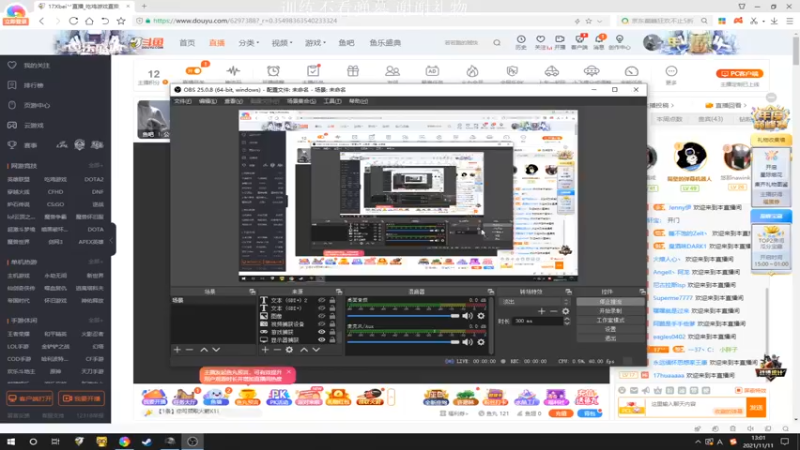Image resolution: width=800 pixels, height=450 pixels.
Task: Expand the 游戏 dropdown in Douyu navigation
Action: [x=315, y=43]
